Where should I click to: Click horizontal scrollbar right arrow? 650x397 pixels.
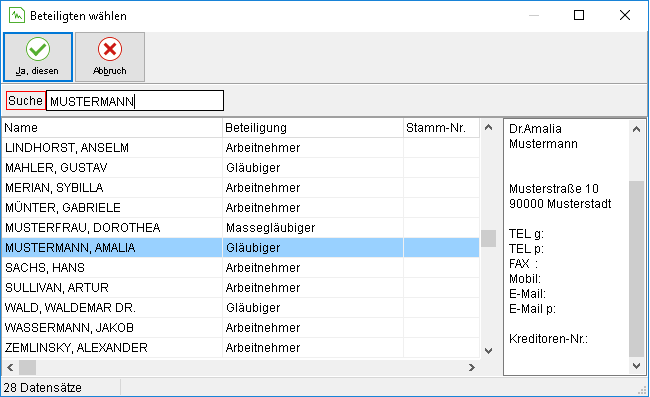tap(472, 367)
